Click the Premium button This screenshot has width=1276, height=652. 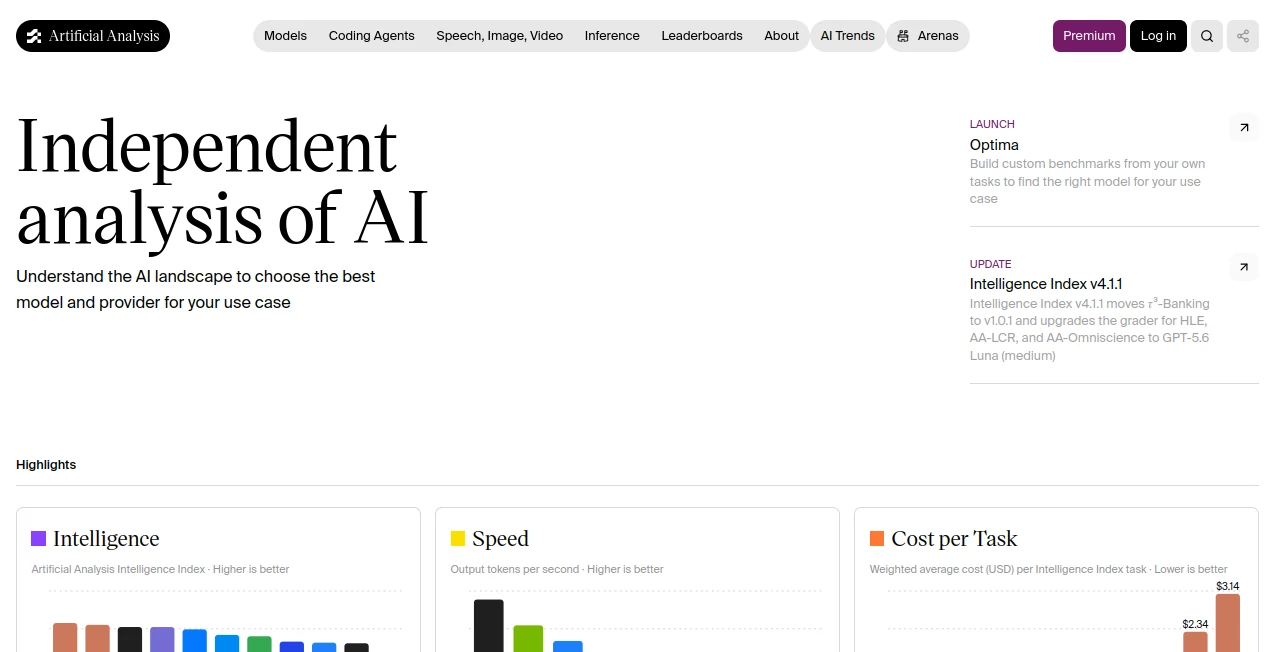(1089, 36)
